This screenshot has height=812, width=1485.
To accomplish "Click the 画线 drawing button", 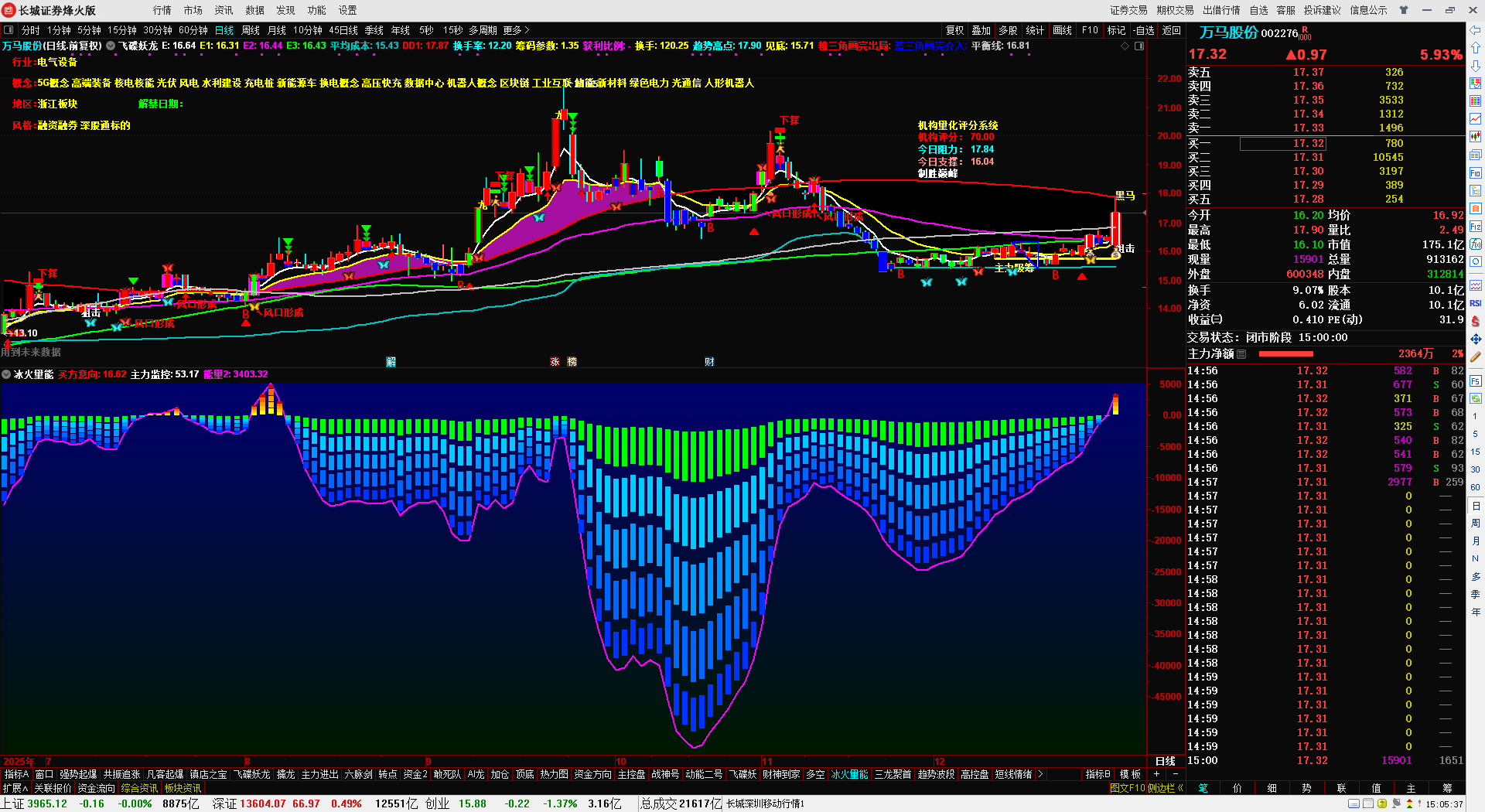I will coord(1063,30).
